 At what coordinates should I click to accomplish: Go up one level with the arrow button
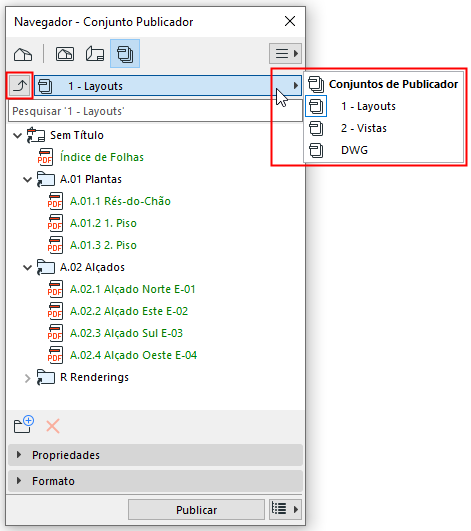click(x=20, y=86)
